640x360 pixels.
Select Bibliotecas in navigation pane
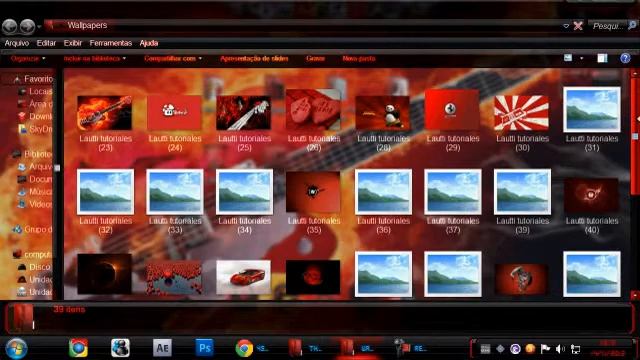(33, 154)
